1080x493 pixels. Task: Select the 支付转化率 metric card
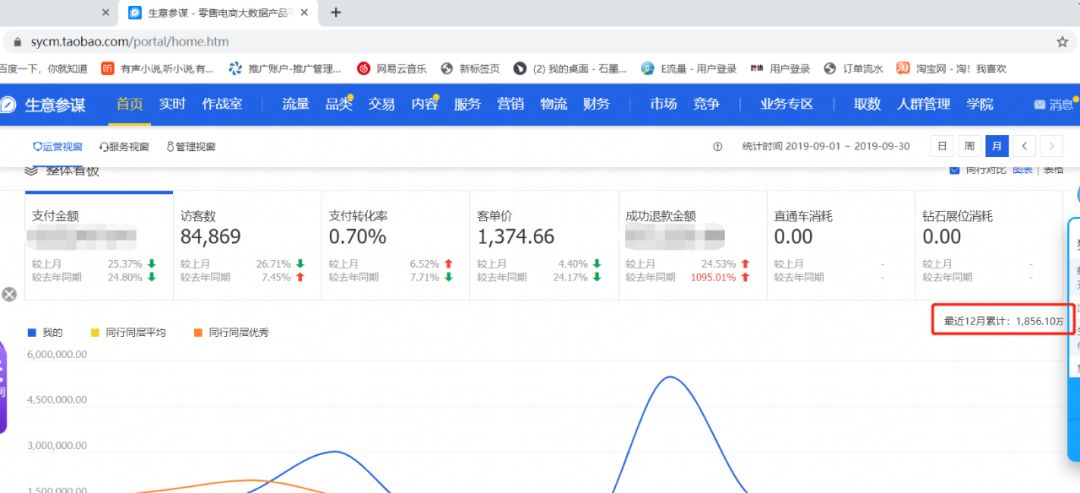coord(395,246)
